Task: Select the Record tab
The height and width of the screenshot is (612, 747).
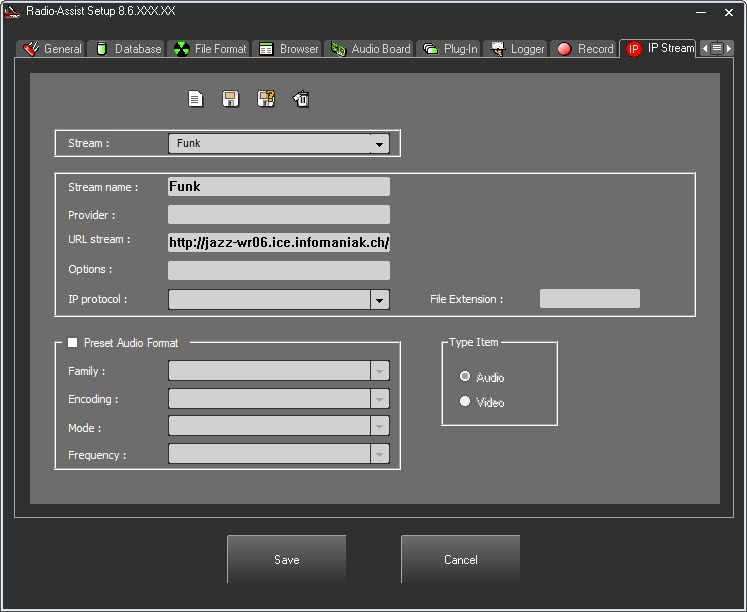Action: pyautogui.click(x=585, y=49)
